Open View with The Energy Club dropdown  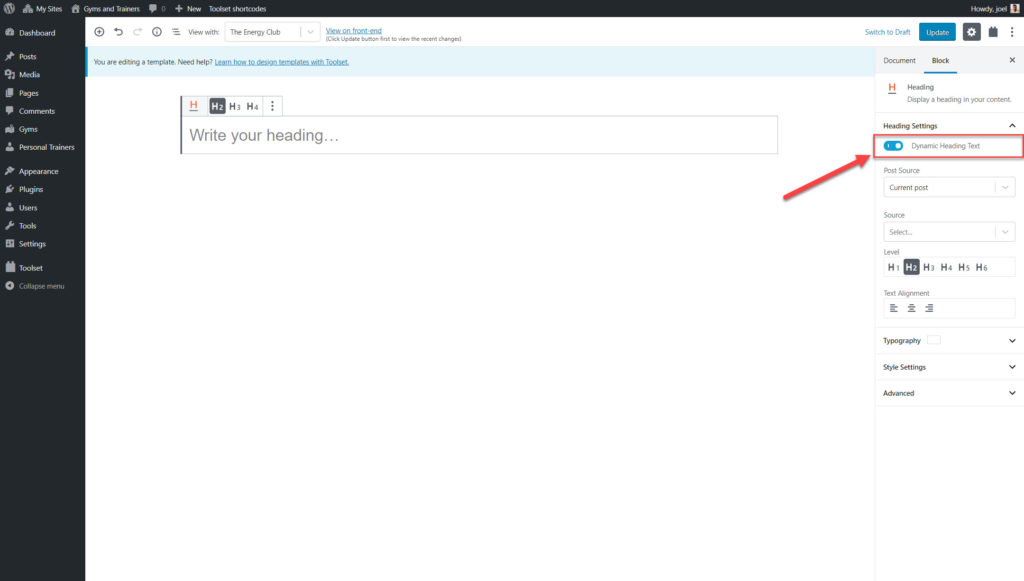pos(272,32)
